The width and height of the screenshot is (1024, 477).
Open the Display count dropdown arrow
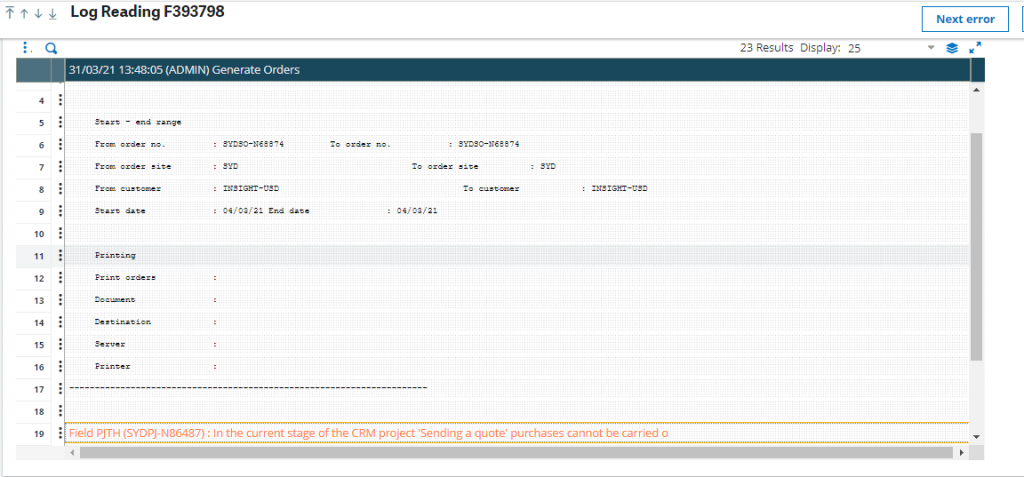click(x=931, y=48)
